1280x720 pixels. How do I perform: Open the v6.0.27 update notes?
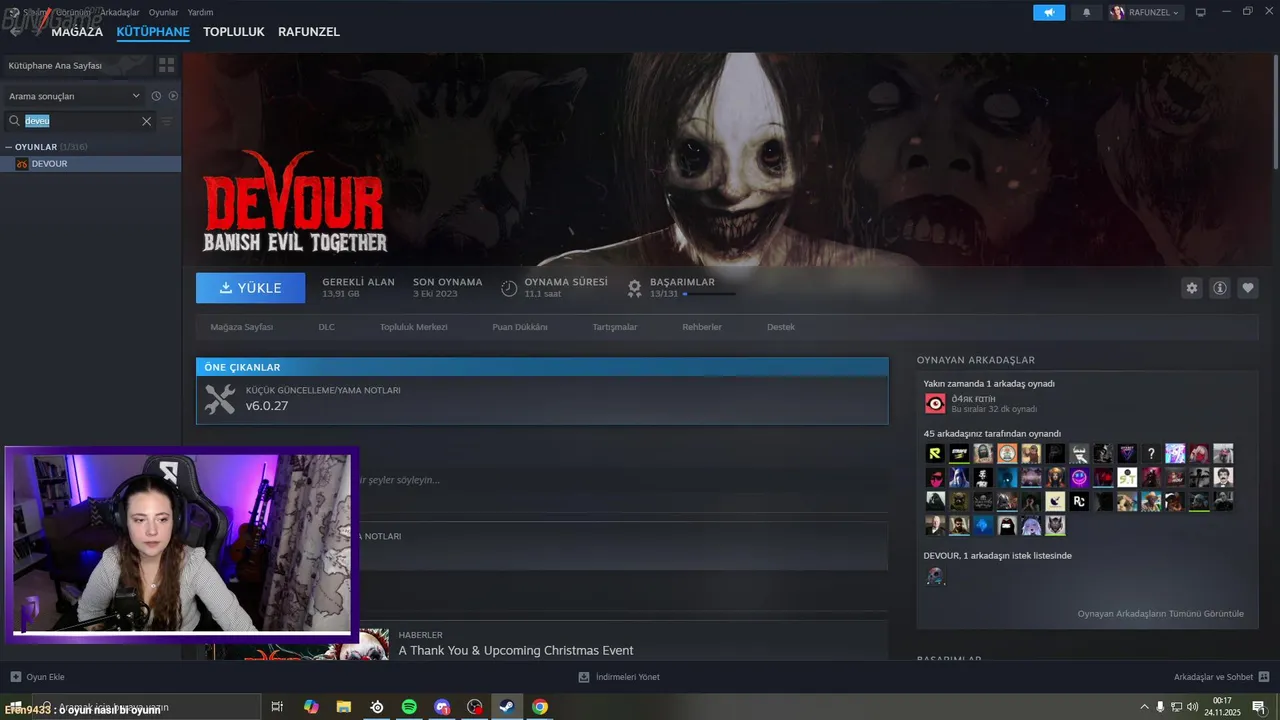[x=542, y=400]
